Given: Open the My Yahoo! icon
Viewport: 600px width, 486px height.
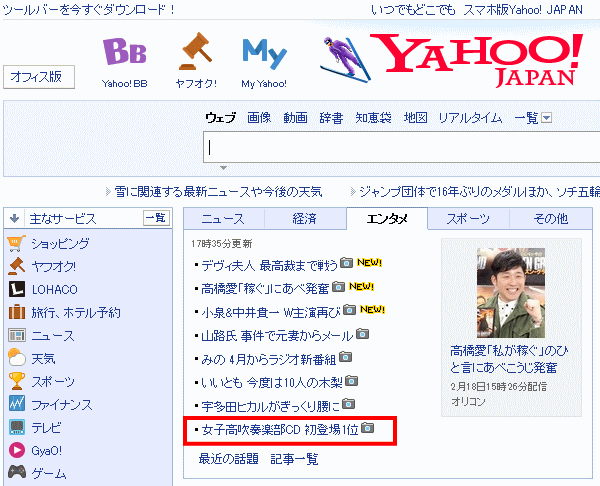Looking at the screenshot, I should point(264,54).
